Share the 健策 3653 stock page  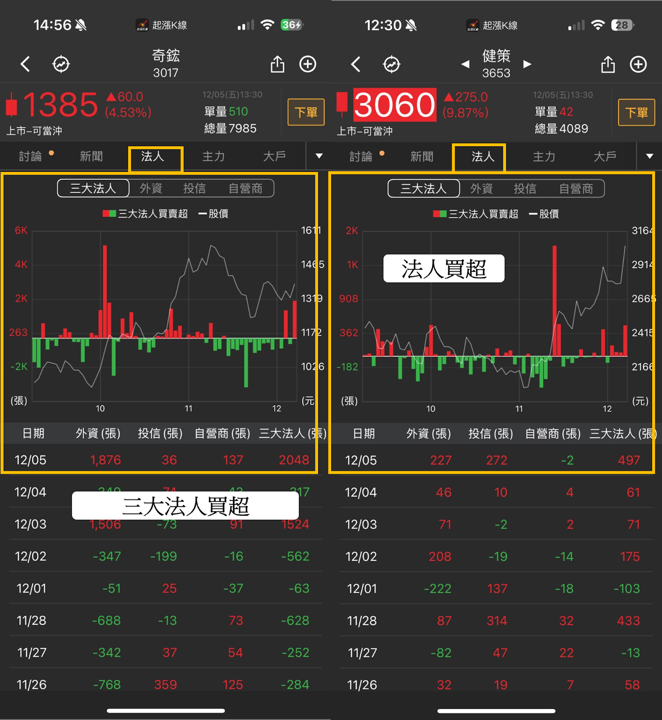(x=608, y=64)
